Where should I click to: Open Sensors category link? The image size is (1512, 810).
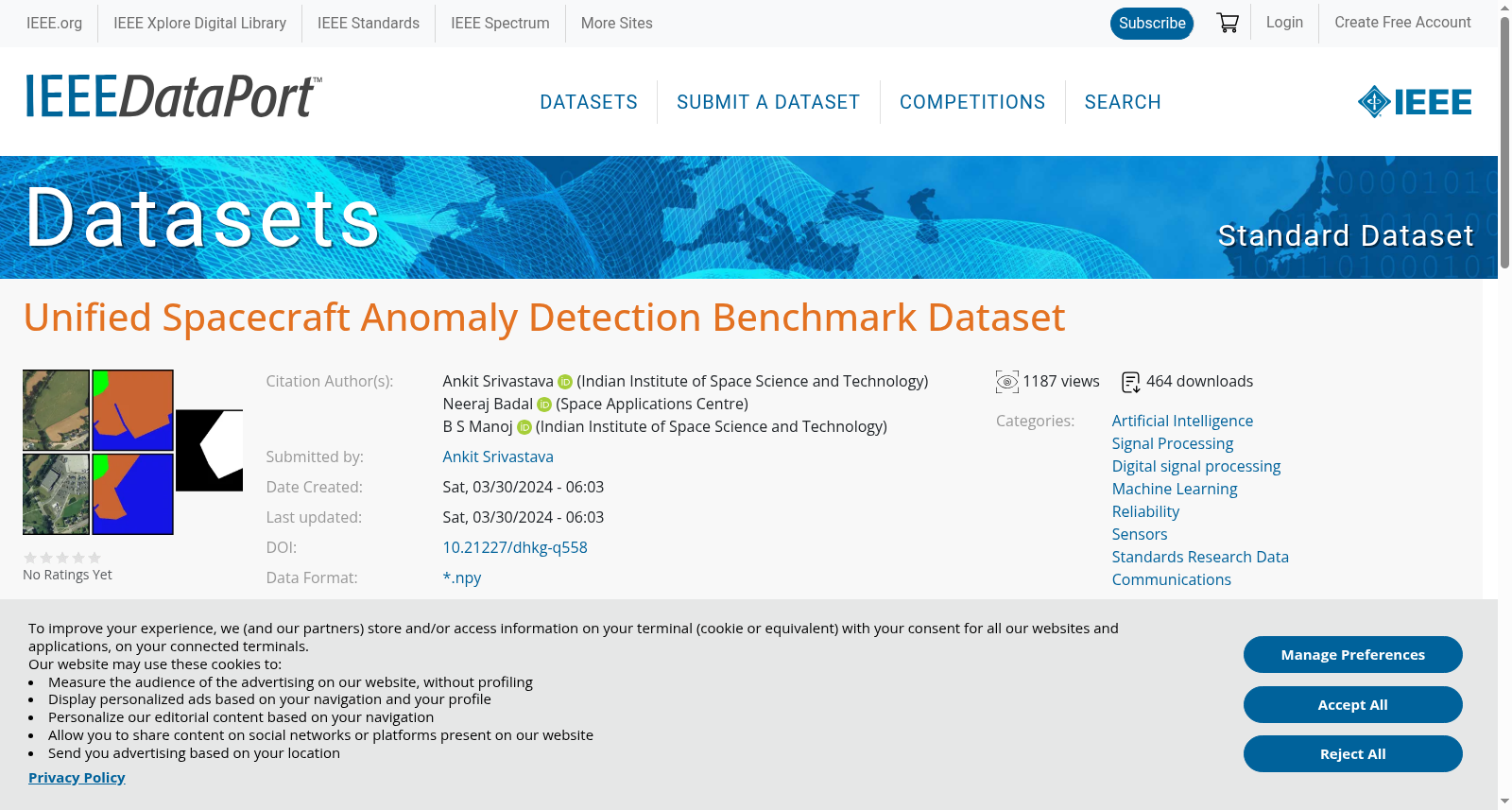pyautogui.click(x=1140, y=534)
